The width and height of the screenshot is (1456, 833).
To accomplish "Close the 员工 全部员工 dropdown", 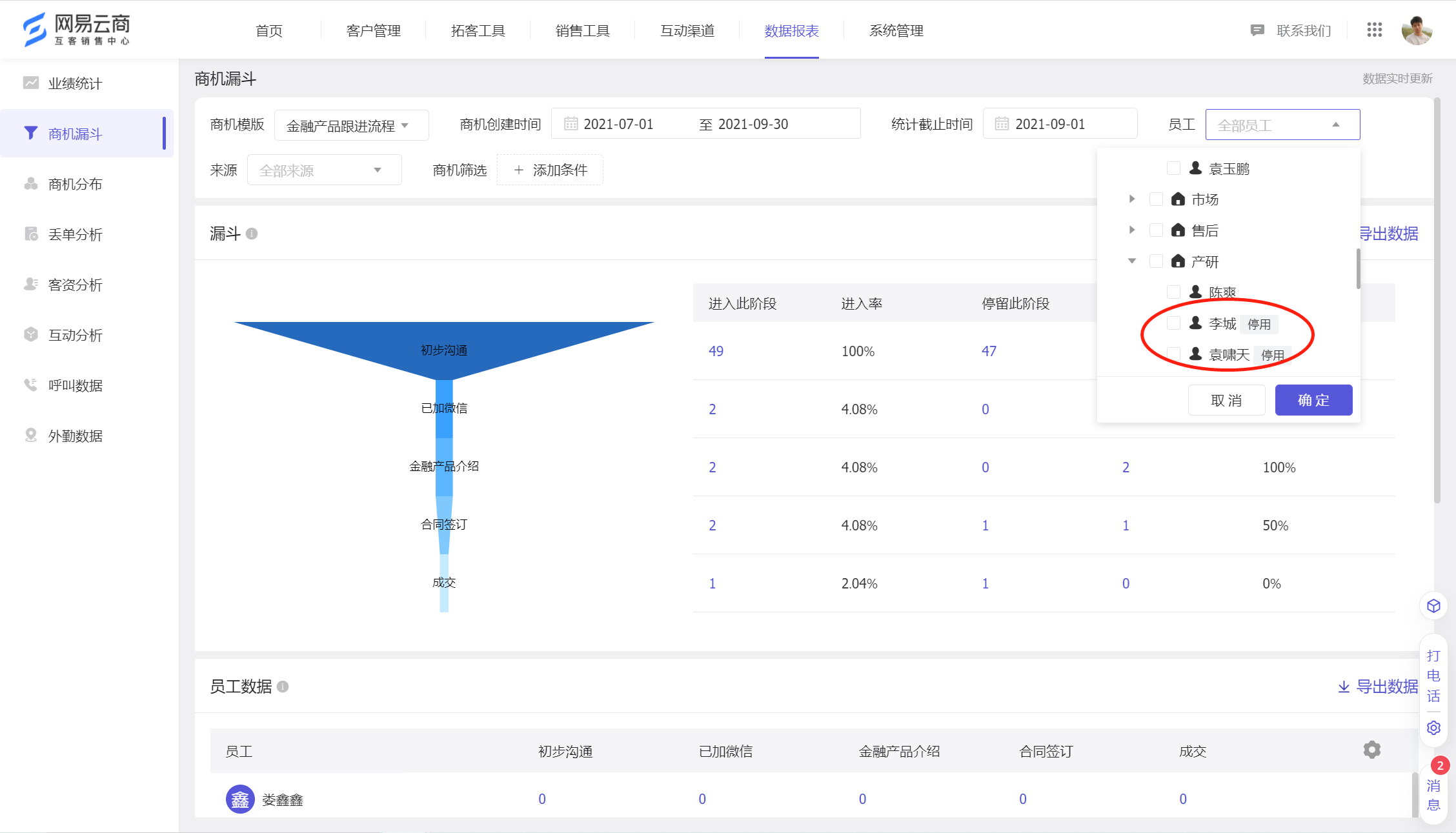I will [x=1282, y=125].
